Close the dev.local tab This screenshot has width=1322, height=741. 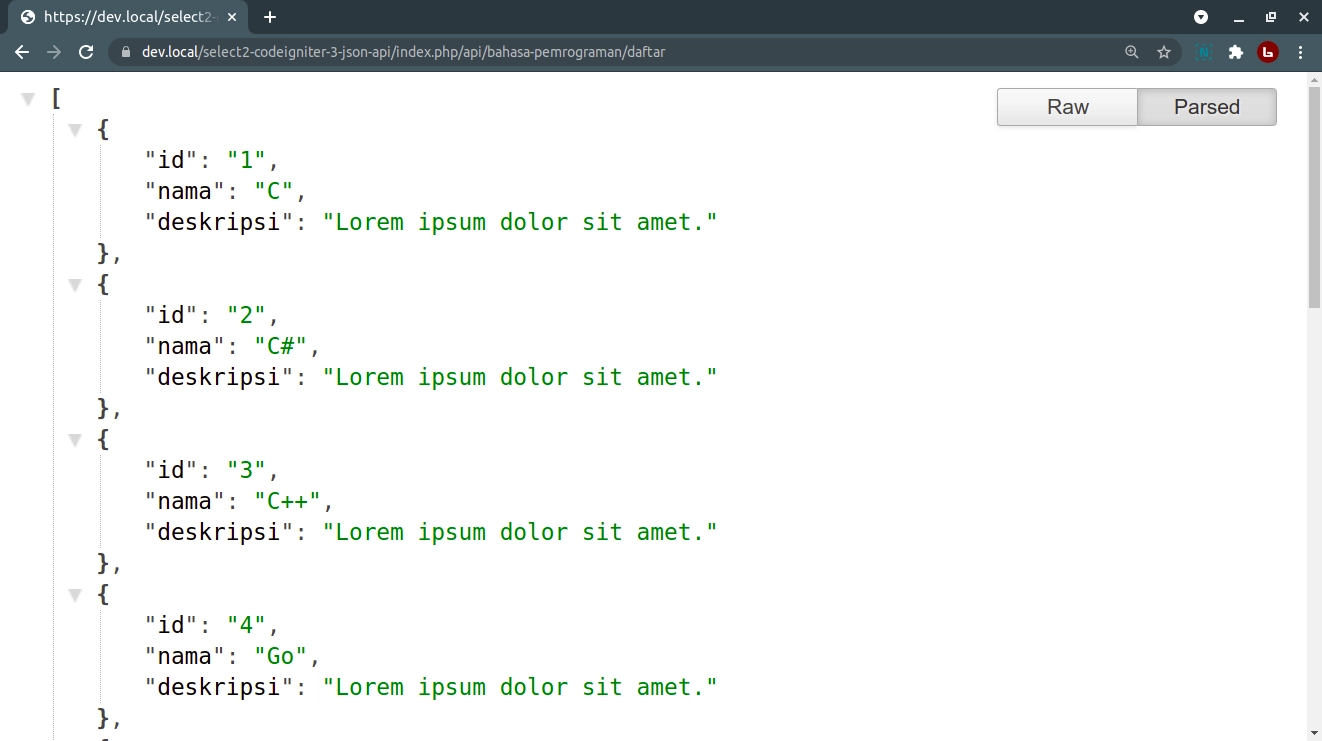tap(232, 17)
